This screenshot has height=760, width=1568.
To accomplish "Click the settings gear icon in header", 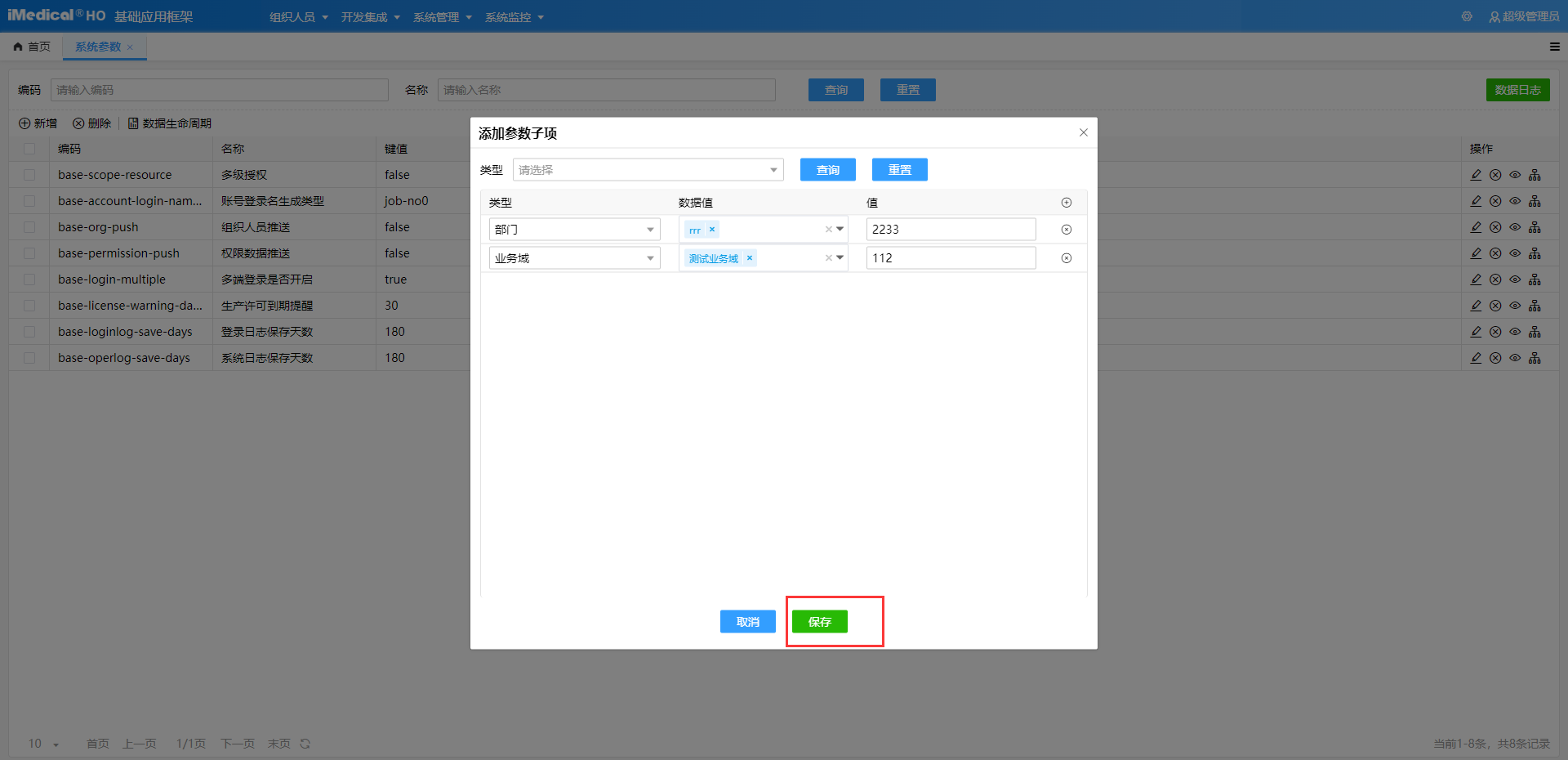I will tap(1467, 16).
